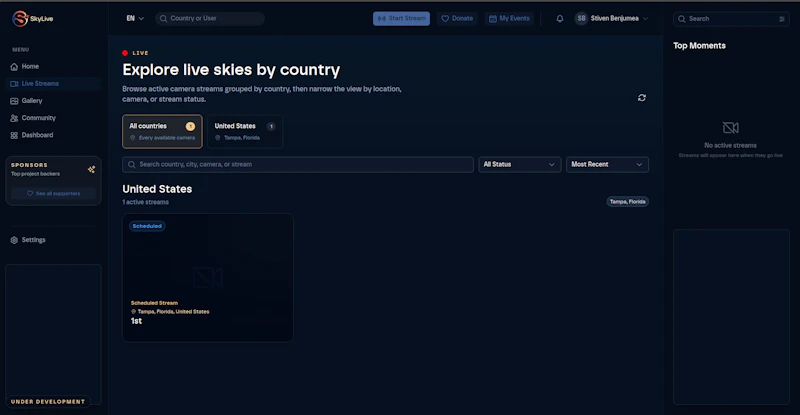
Task: Click the Home house icon
Action: (14, 67)
